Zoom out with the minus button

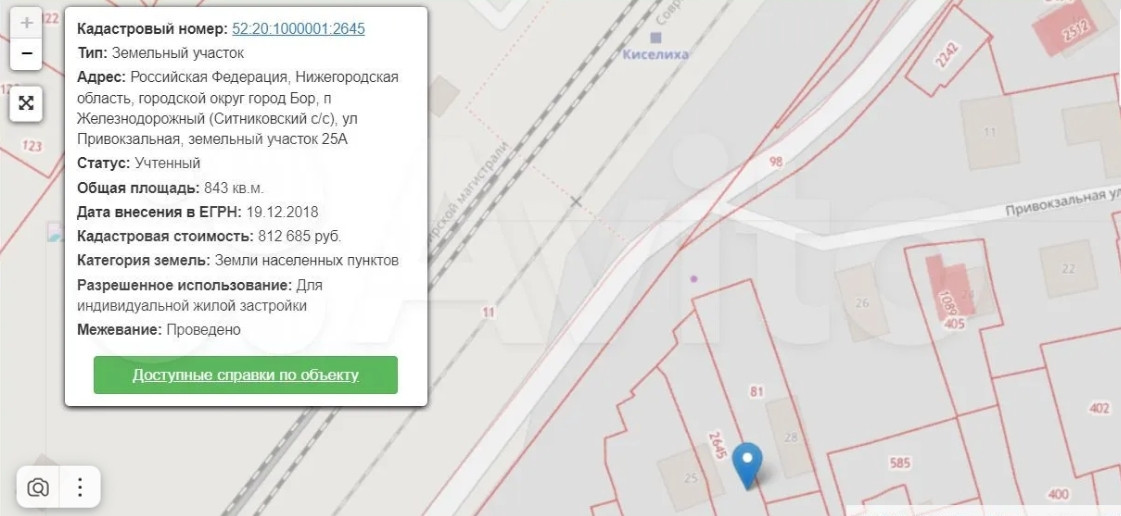point(27,54)
